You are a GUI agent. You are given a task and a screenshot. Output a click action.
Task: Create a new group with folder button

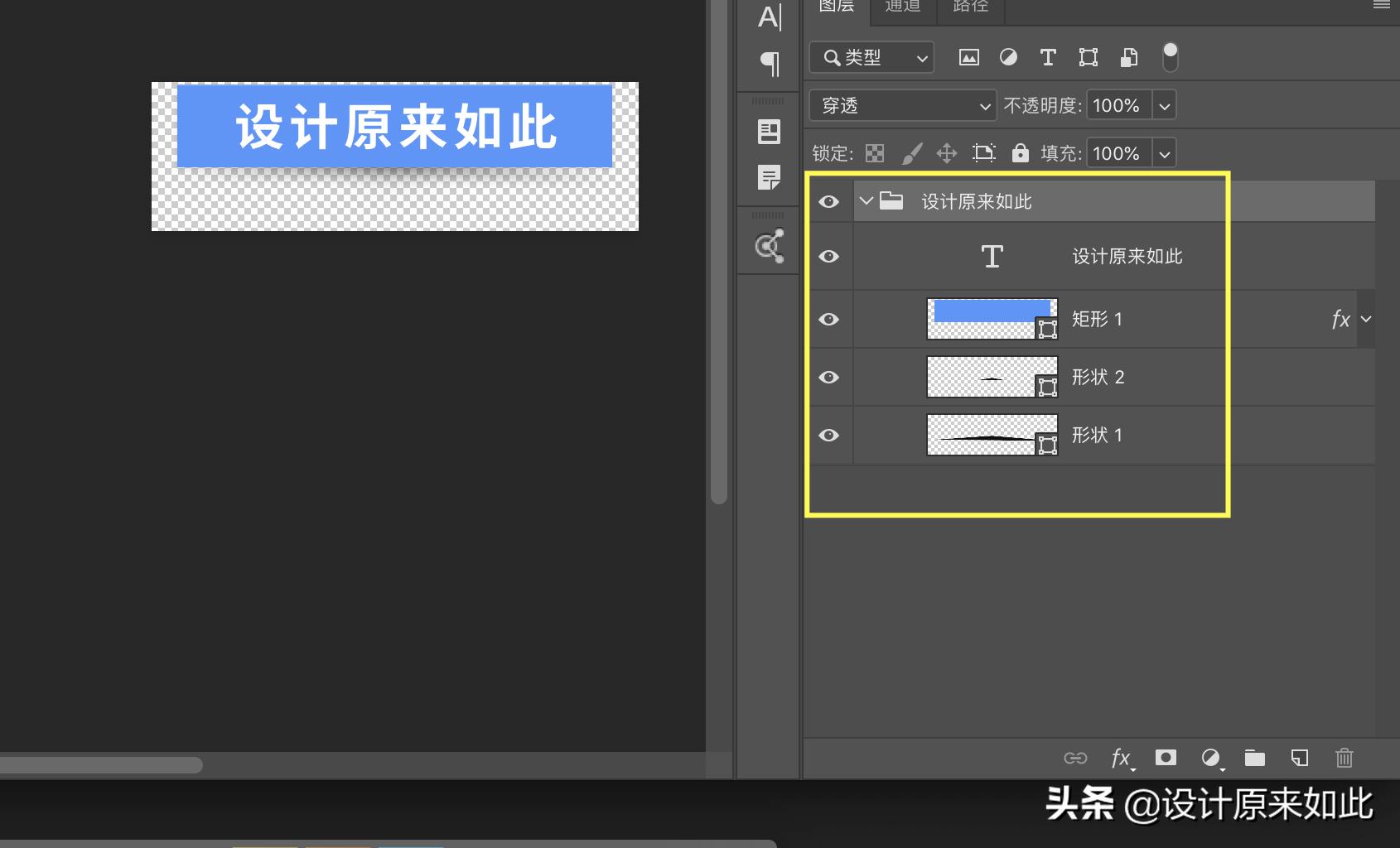[x=1255, y=758]
